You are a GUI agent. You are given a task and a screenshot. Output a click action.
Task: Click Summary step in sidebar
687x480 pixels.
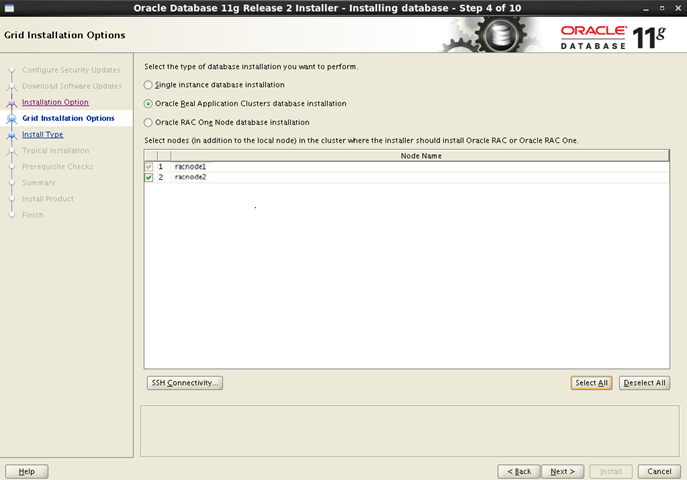click(x=39, y=183)
